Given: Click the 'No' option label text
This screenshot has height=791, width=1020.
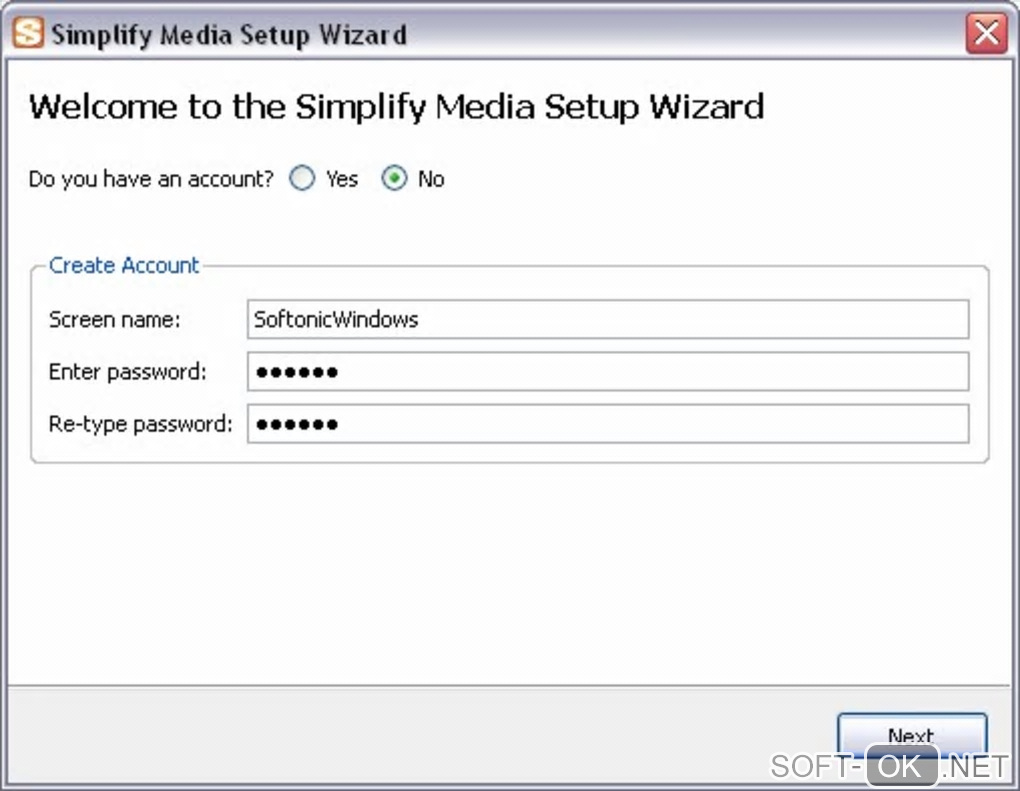Looking at the screenshot, I should [x=431, y=179].
